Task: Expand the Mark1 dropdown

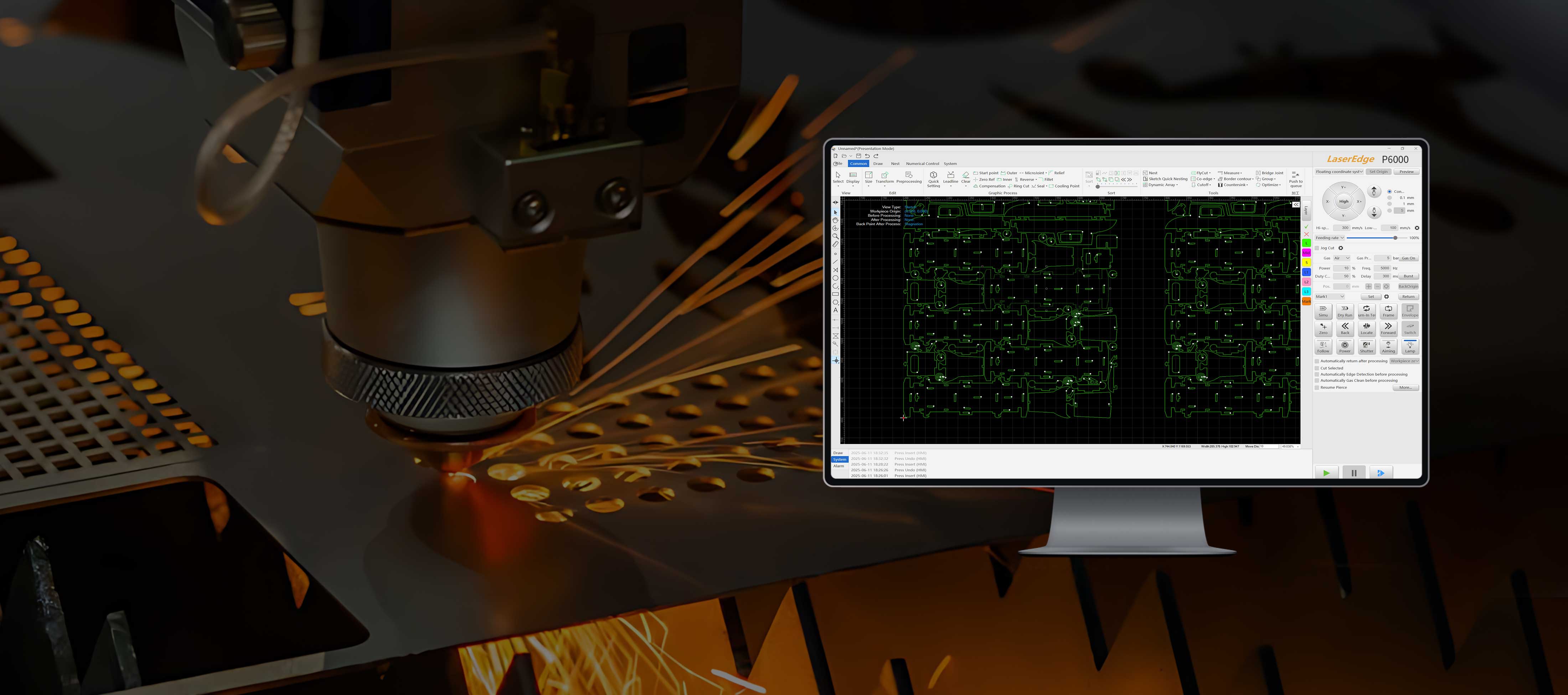Action: [x=1330, y=297]
